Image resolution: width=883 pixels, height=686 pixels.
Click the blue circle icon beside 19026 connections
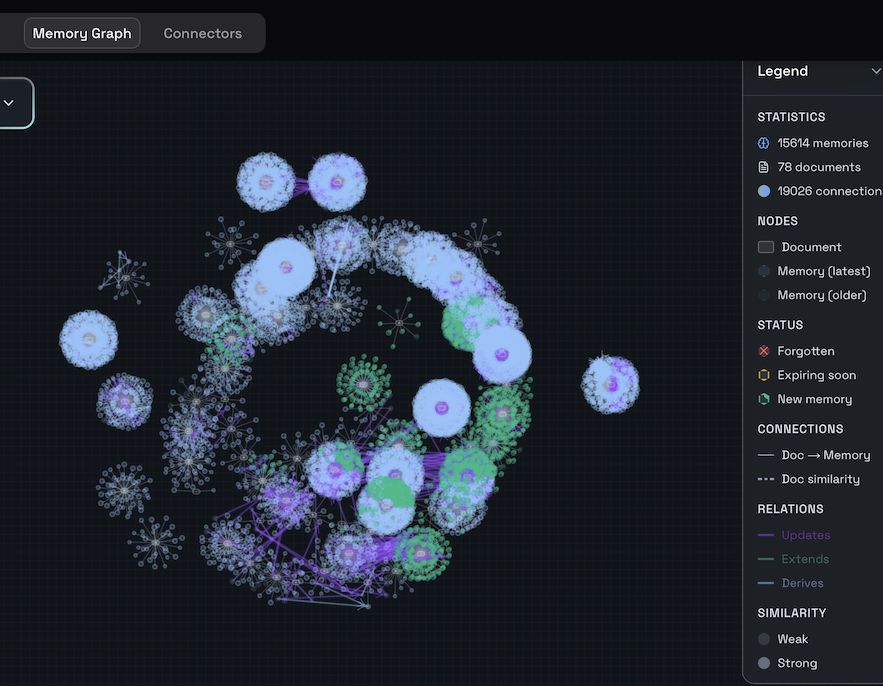click(764, 191)
